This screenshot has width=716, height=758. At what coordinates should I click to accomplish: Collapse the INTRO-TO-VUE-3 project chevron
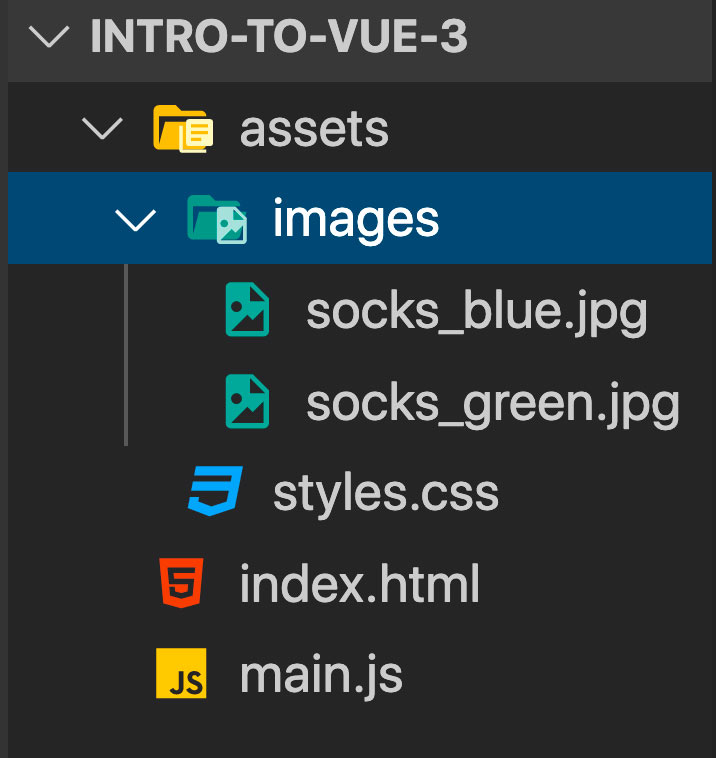(49, 37)
